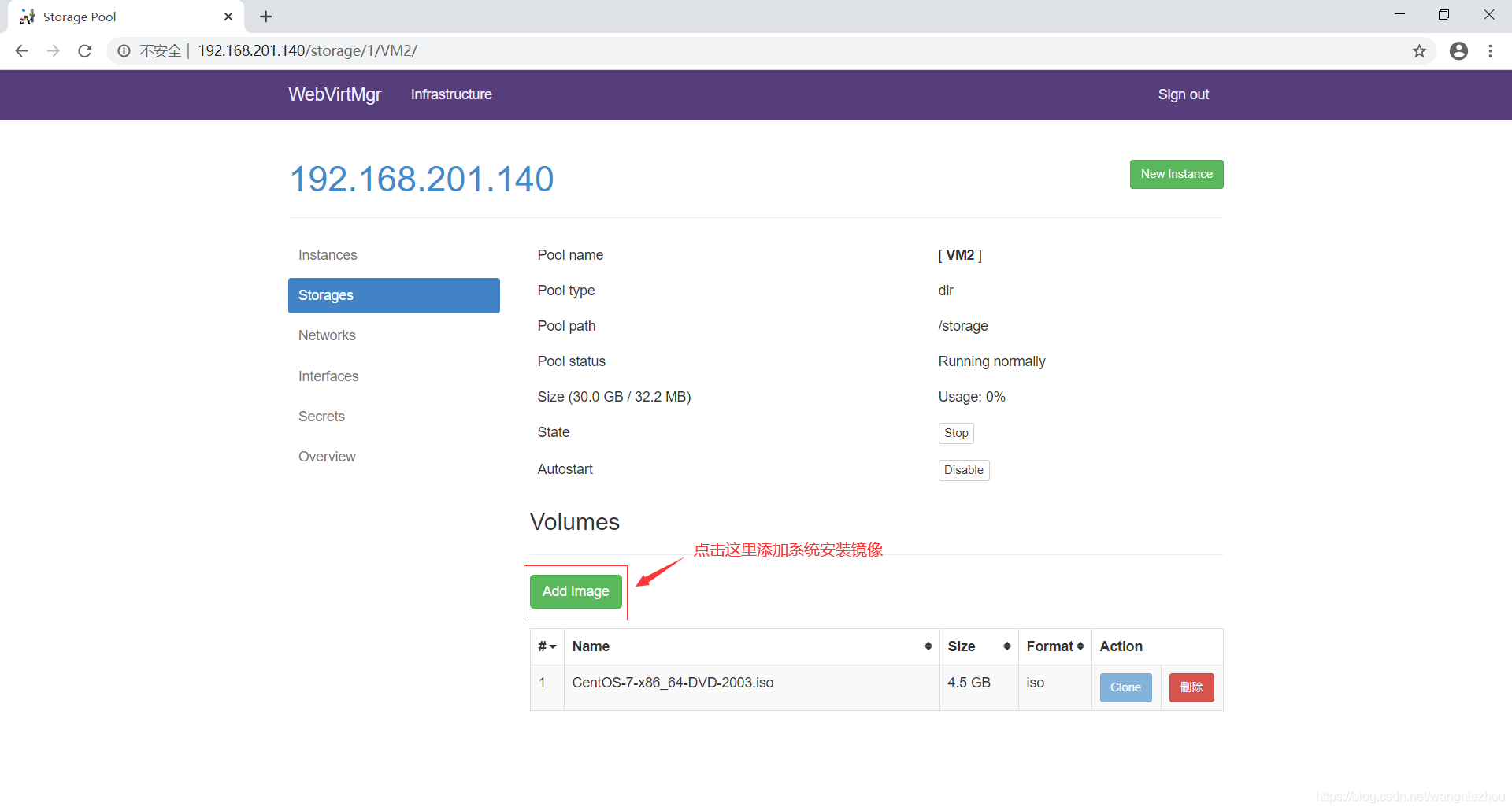Click the CentOS-7-x86_64-DVD-2003.iso name
The width and height of the screenshot is (1512, 811).
(x=673, y=683)
